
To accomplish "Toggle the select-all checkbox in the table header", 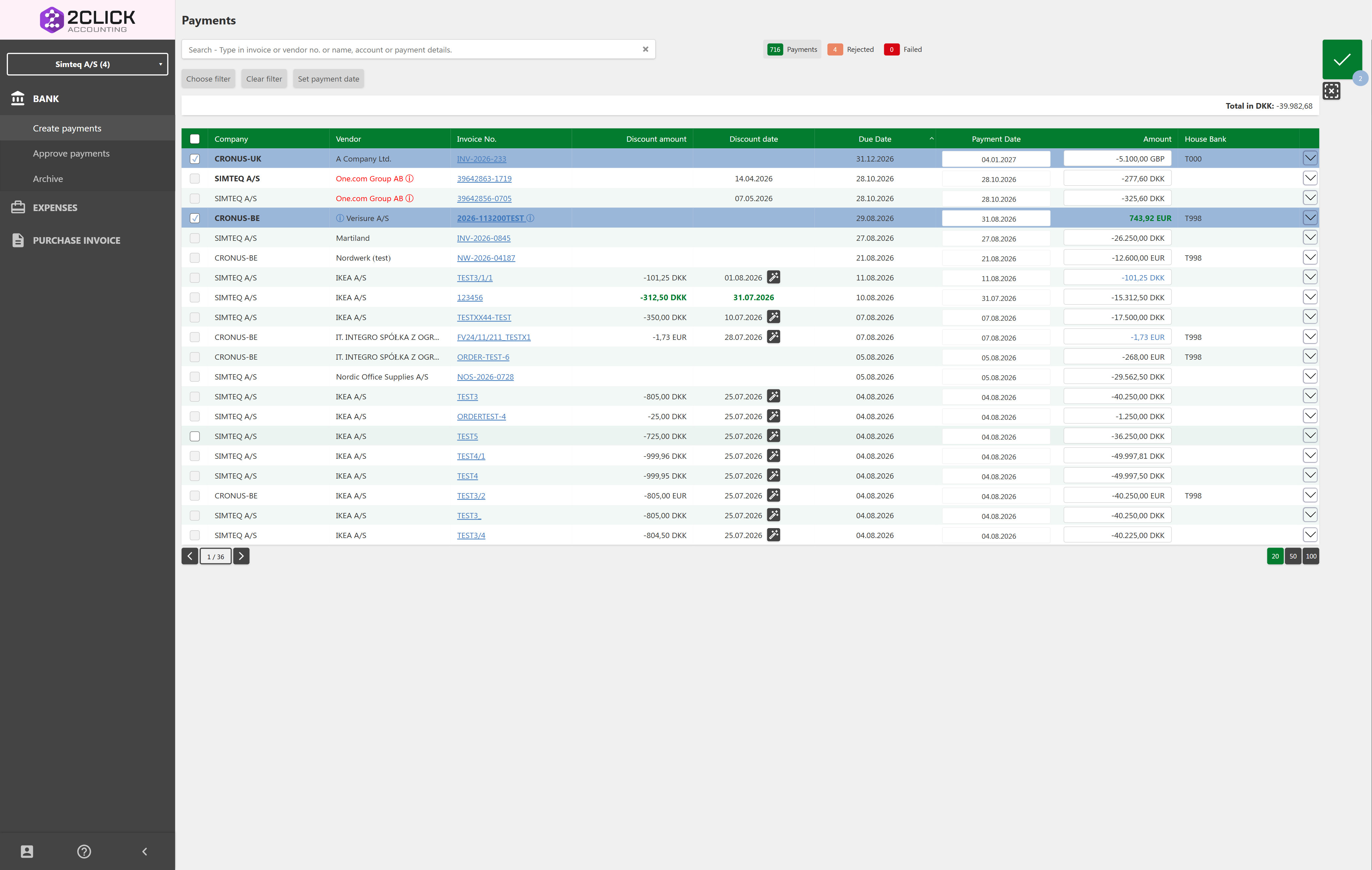I will 195,139.
